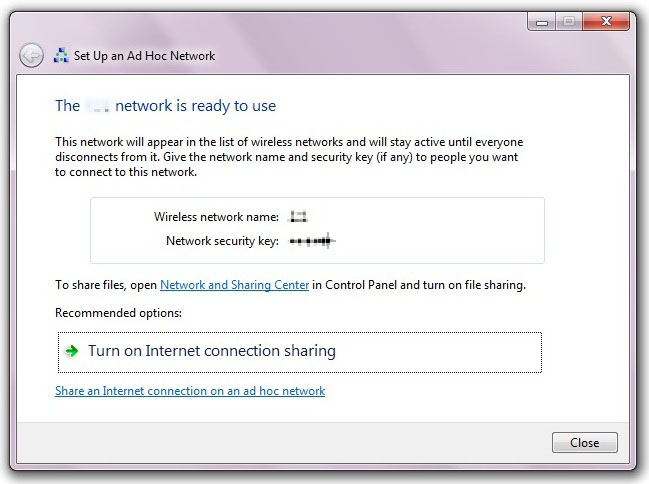649x484 pixels.
Task: Minimize the Ad Hoc Network window
Action: [x=542, y=22]
